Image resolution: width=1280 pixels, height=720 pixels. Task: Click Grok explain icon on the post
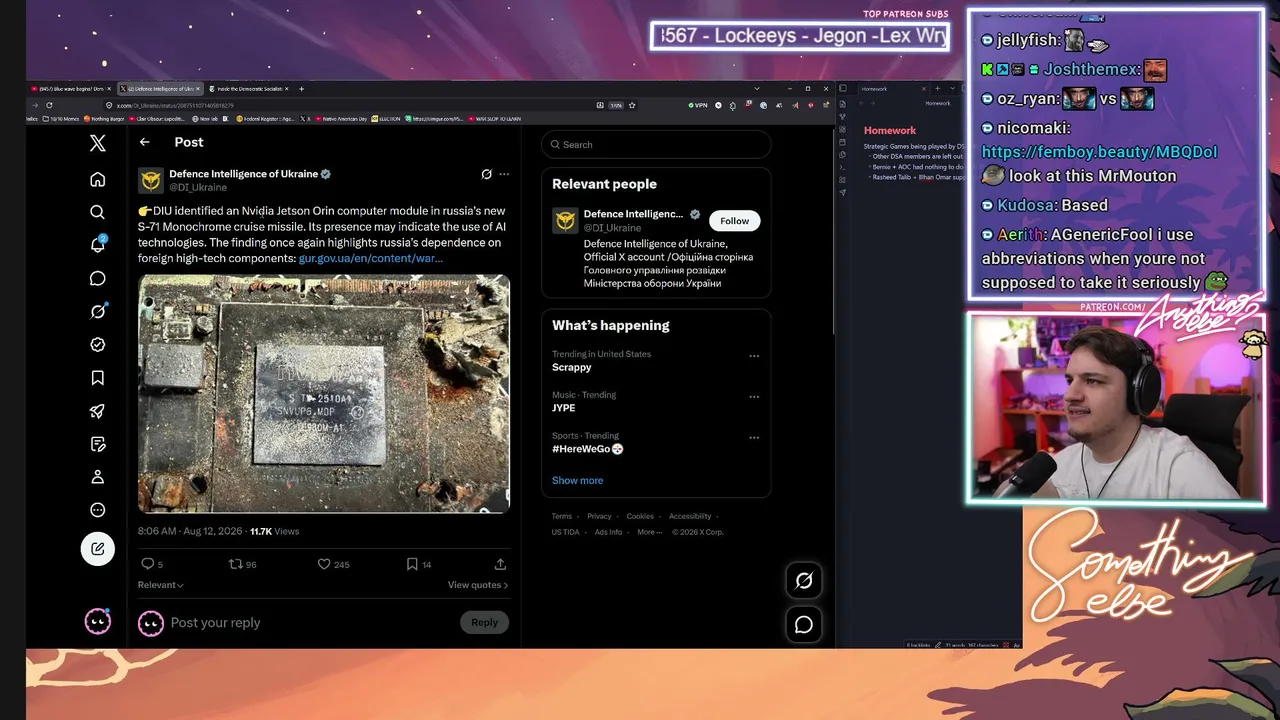pyautogui.click(x=486, y=174)
